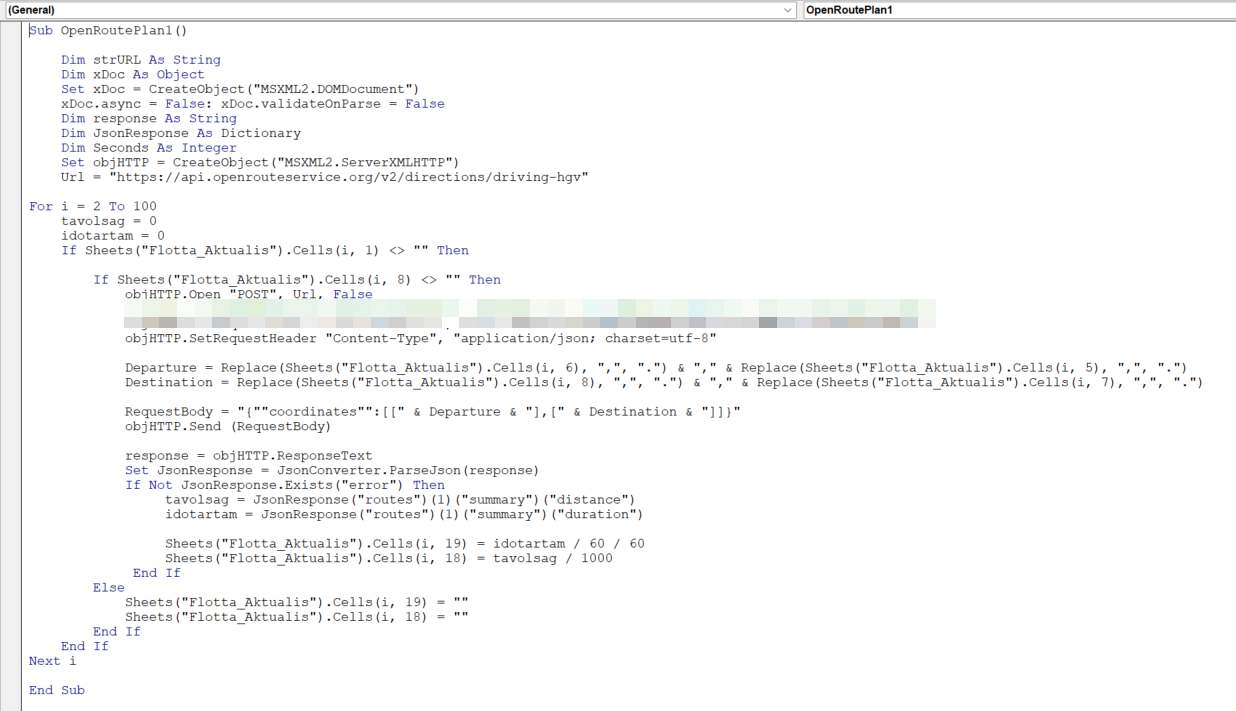Click the line creating MSXML2.DOMDocument
1236x711 pixels.
click(x=240, y=89)
